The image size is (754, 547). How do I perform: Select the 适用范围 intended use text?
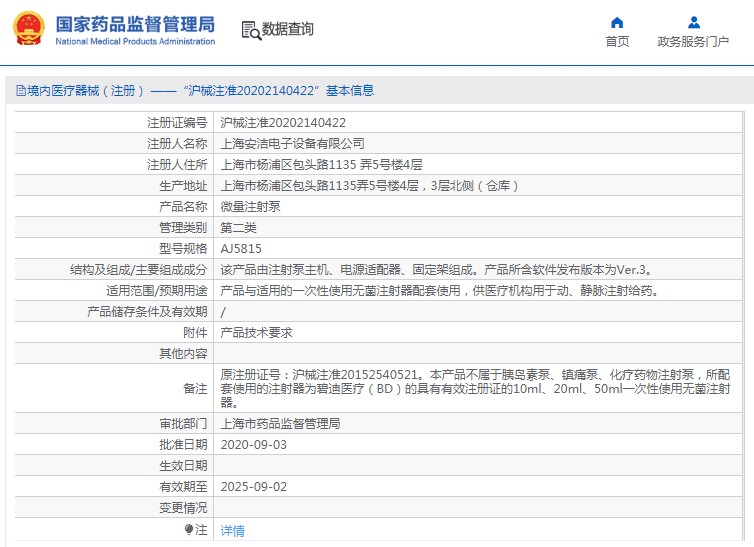point(440,291)
